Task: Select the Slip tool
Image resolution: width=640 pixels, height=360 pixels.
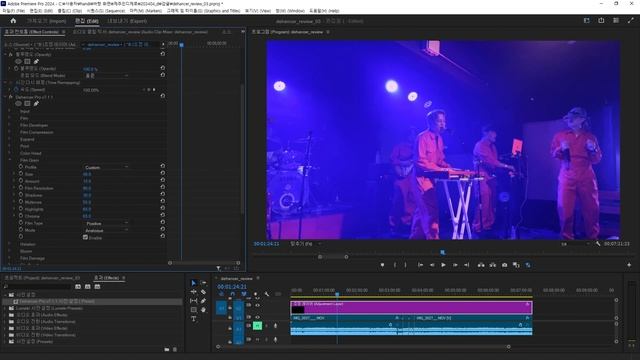Action: pos(193,301)
